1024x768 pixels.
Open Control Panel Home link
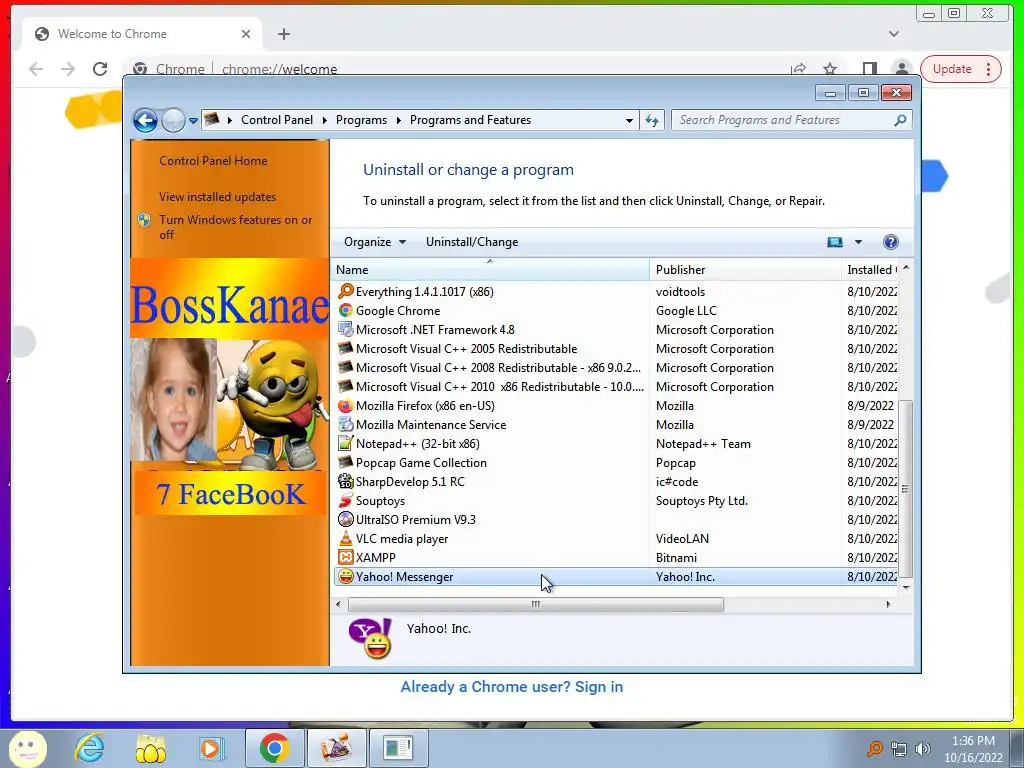click(213, 161)
